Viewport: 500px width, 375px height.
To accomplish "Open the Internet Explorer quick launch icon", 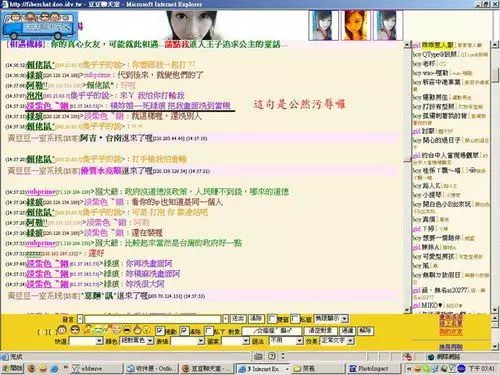I will point(54,368).
